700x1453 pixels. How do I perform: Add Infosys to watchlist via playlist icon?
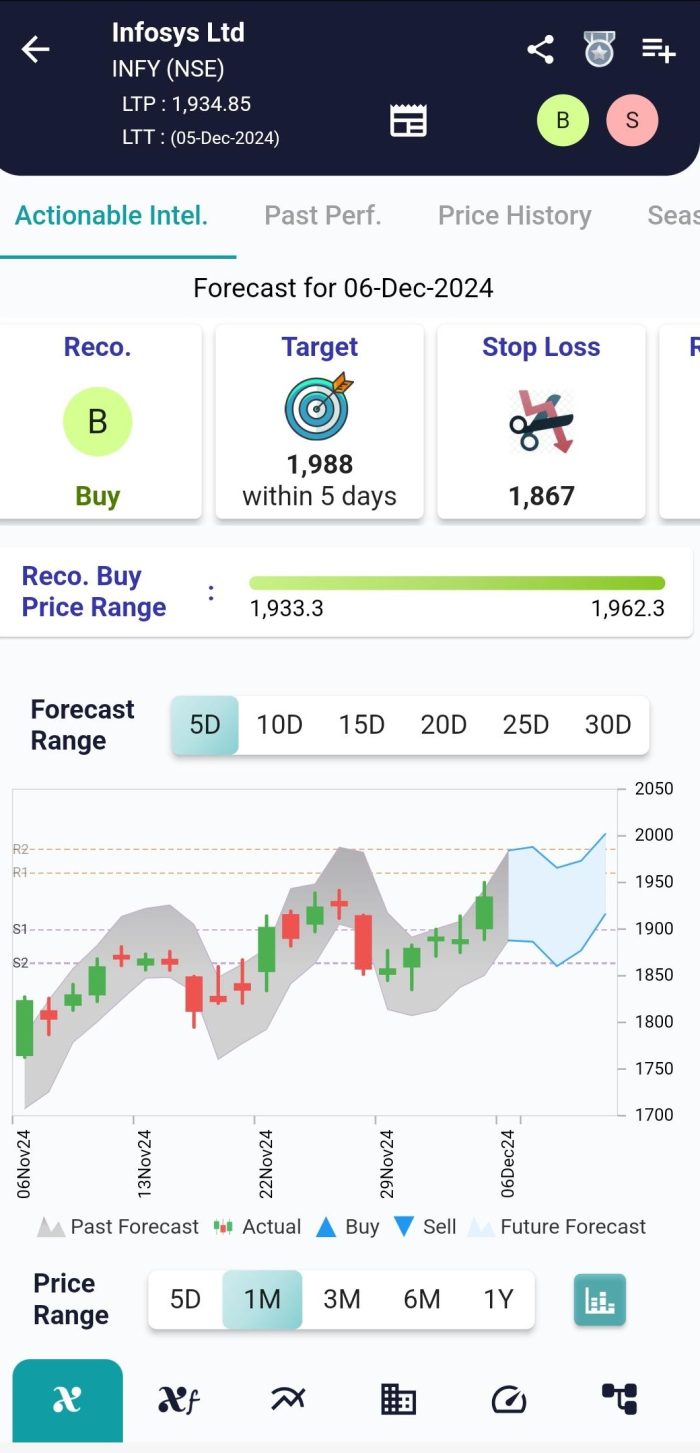pyautogui.click(x=658, y=49)
